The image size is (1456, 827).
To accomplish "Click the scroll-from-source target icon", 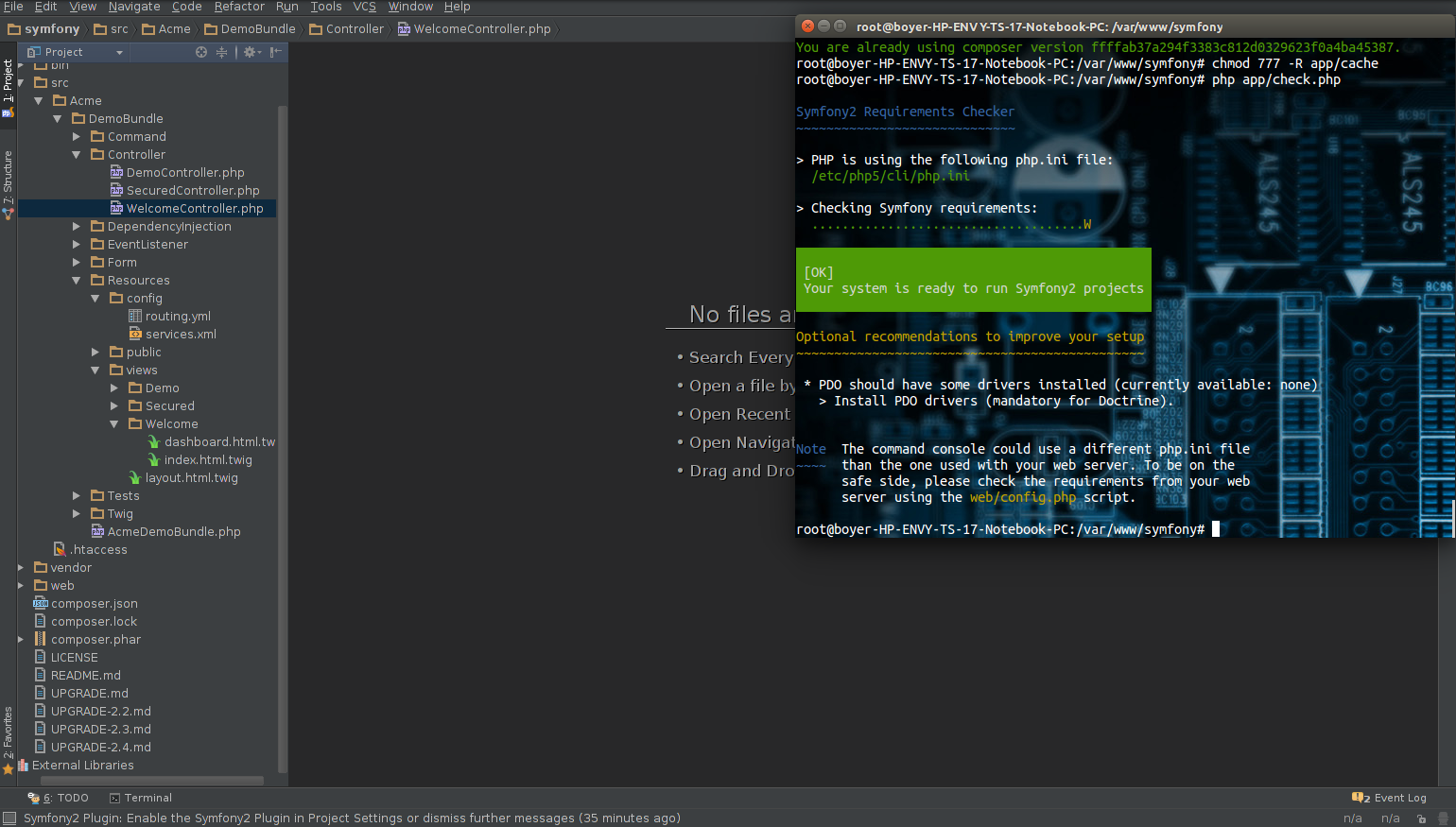I will 201,52.
